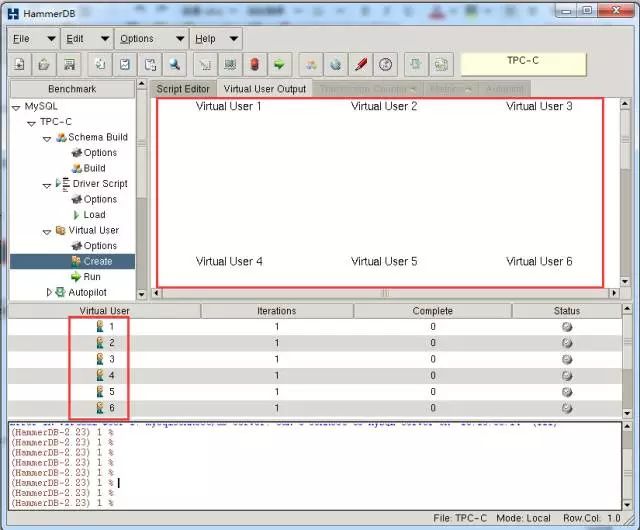Click the Open file toolbar icon
This screenshot has width=640, height=530.
[x=44, y=65]
